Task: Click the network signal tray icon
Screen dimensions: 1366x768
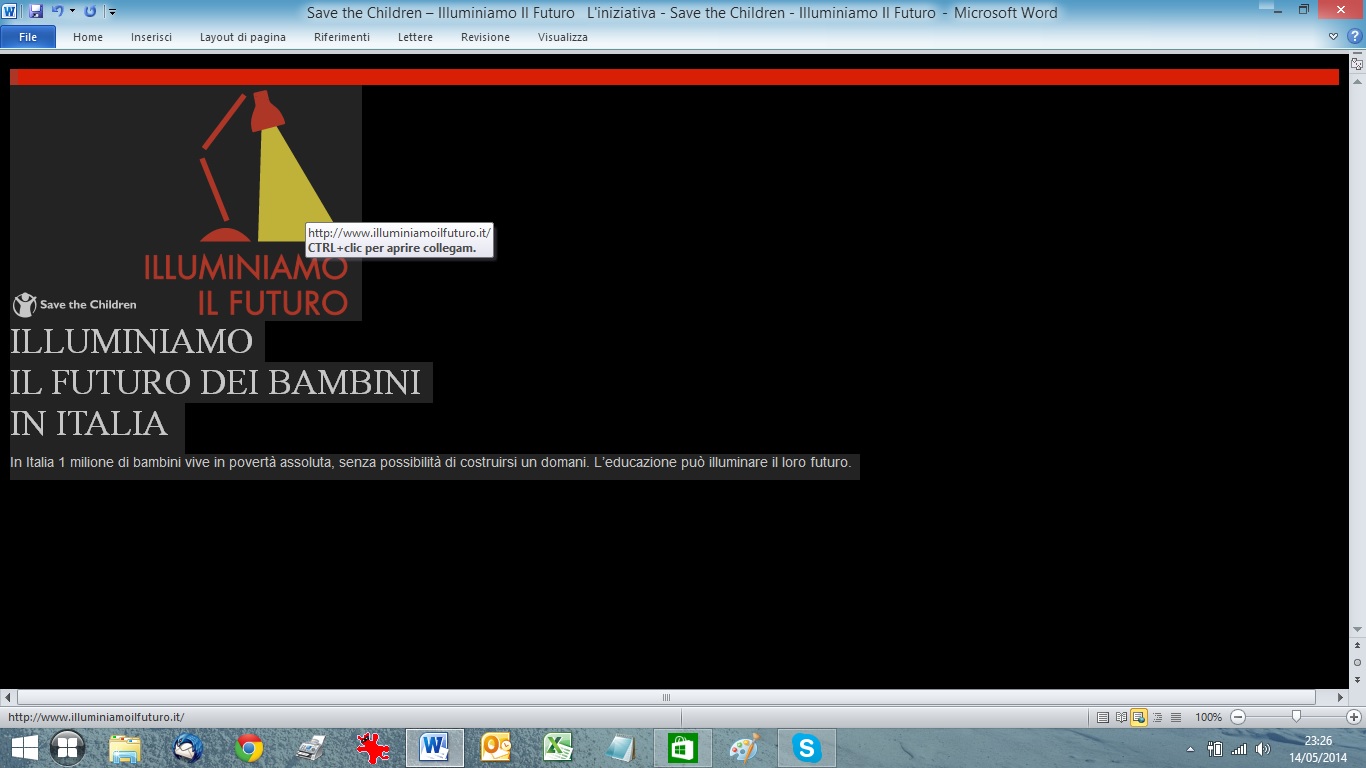Action: click(1240, 748)
